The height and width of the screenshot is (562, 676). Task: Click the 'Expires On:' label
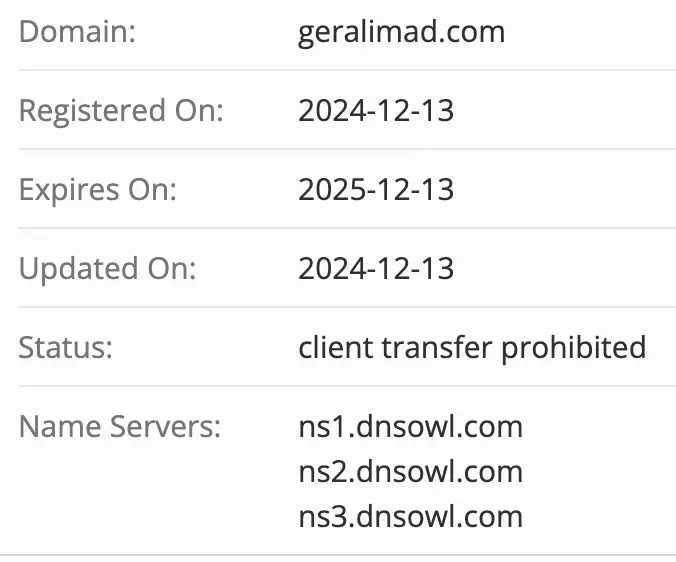click(x=97, y=189)
